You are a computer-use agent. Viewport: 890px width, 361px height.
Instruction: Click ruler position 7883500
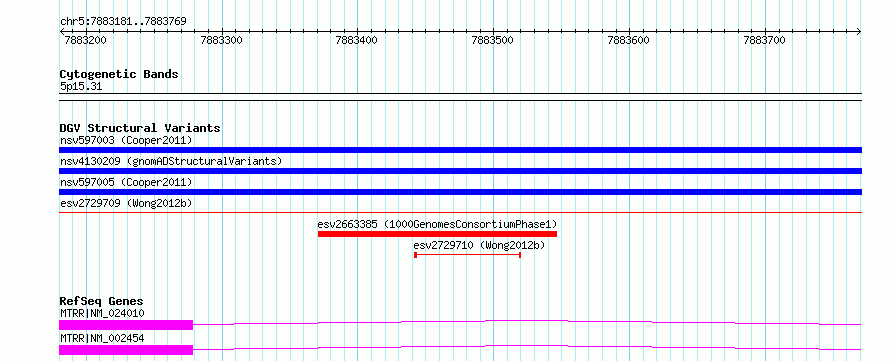click(493, 40)
